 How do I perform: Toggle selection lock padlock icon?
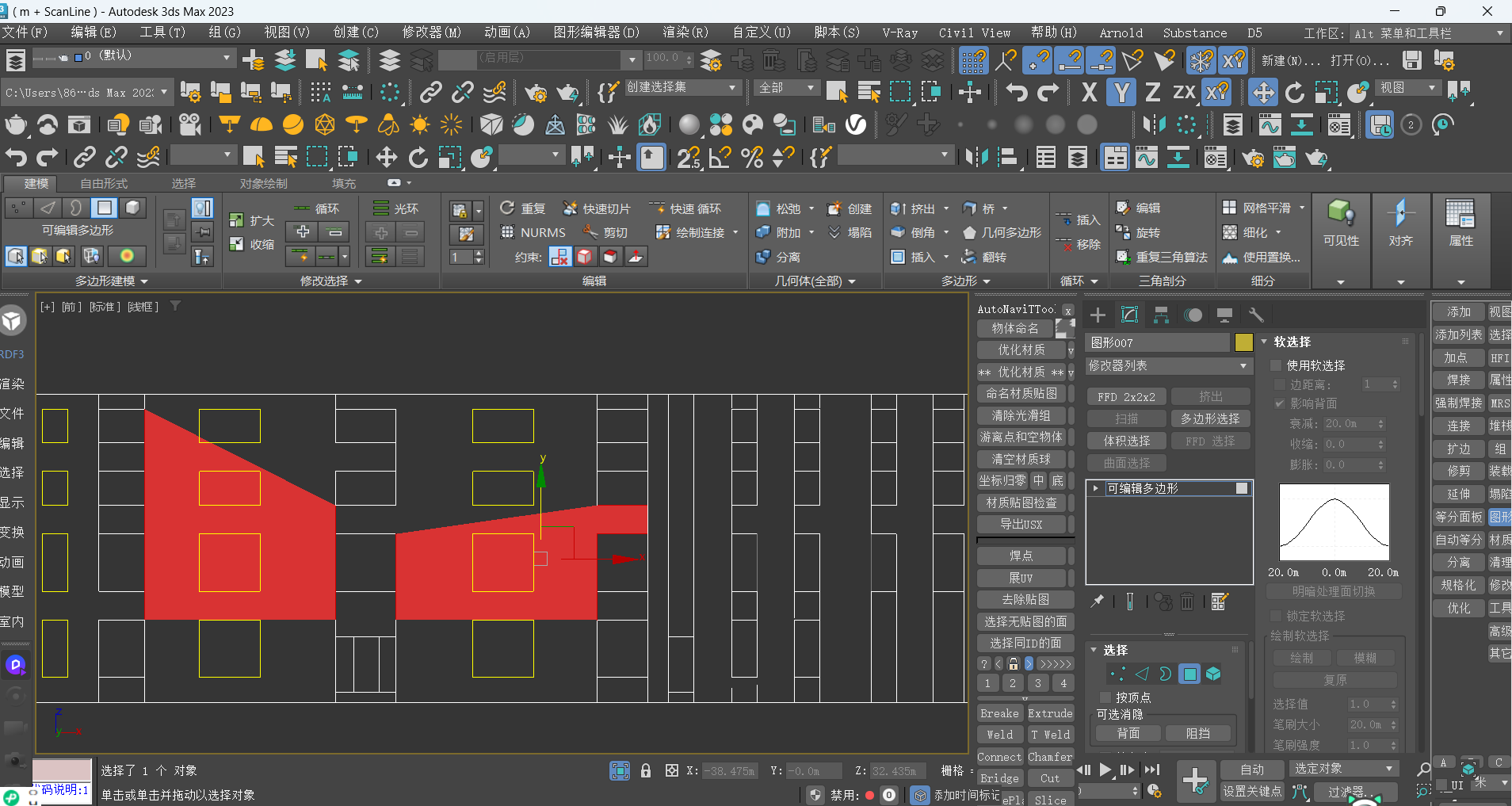tap(646, 770)
